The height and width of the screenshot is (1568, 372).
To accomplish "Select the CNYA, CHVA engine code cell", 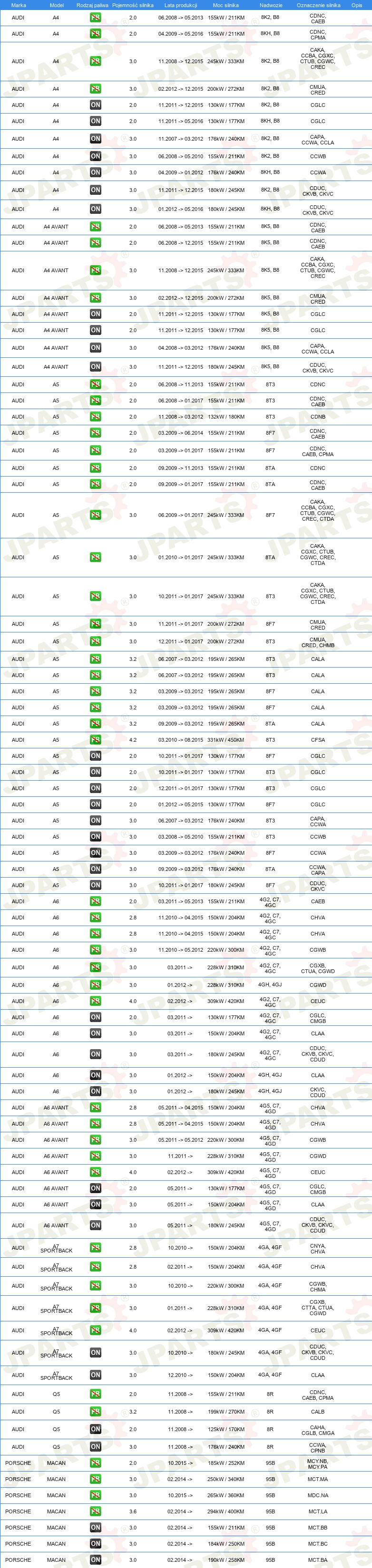I will (318, 1248).
